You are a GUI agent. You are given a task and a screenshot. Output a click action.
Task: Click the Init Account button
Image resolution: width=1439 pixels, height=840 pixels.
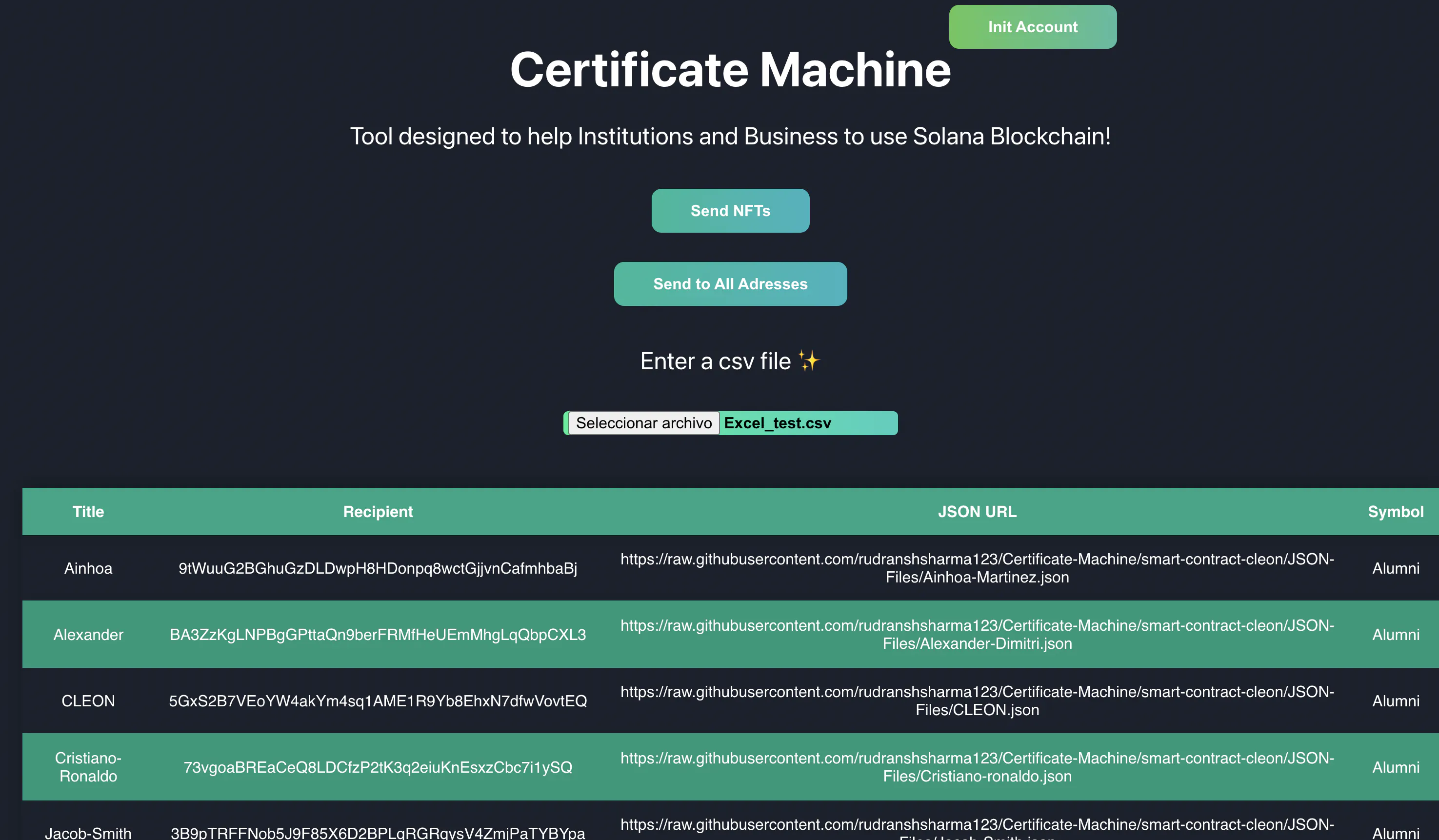click(1033, 27)
